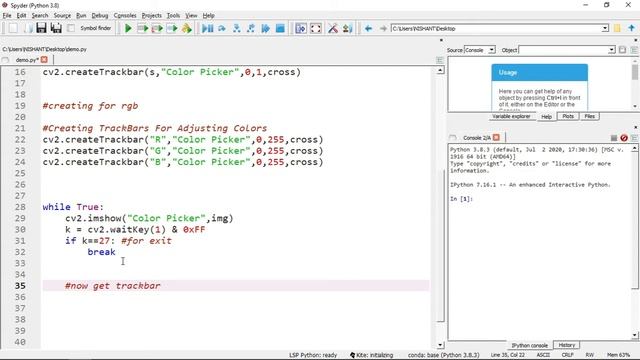Open the Projects menu
This screenshot has width=640, height=360.
click(x=151, y=16)
